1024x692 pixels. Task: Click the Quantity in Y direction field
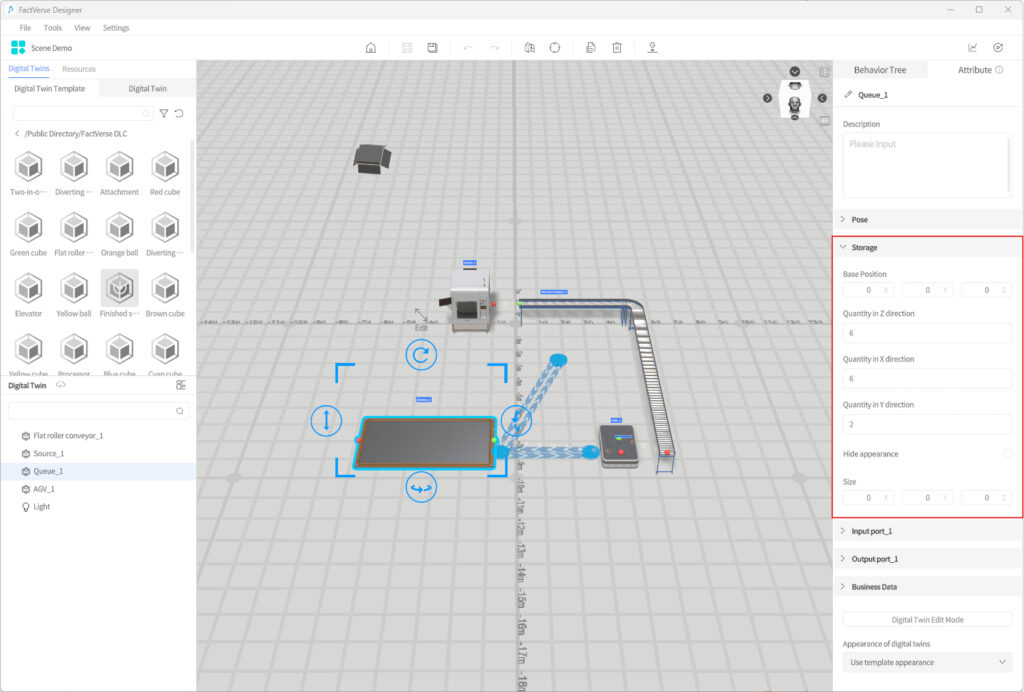click(x=927, y=424)
